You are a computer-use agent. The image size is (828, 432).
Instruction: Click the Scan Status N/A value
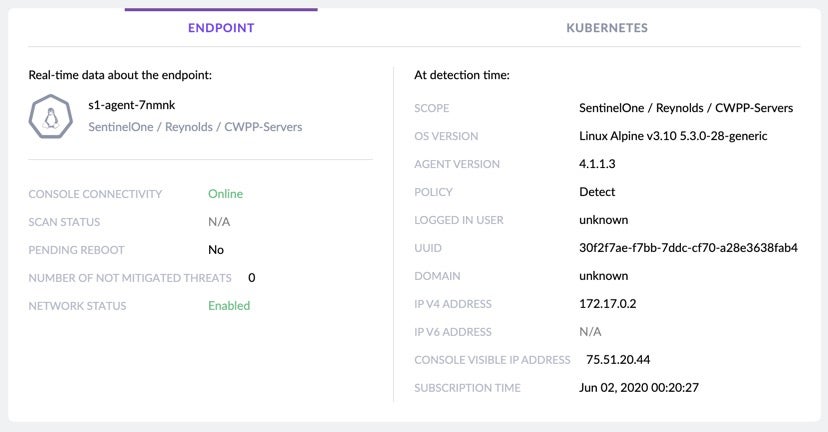click(x=219, y=222)
